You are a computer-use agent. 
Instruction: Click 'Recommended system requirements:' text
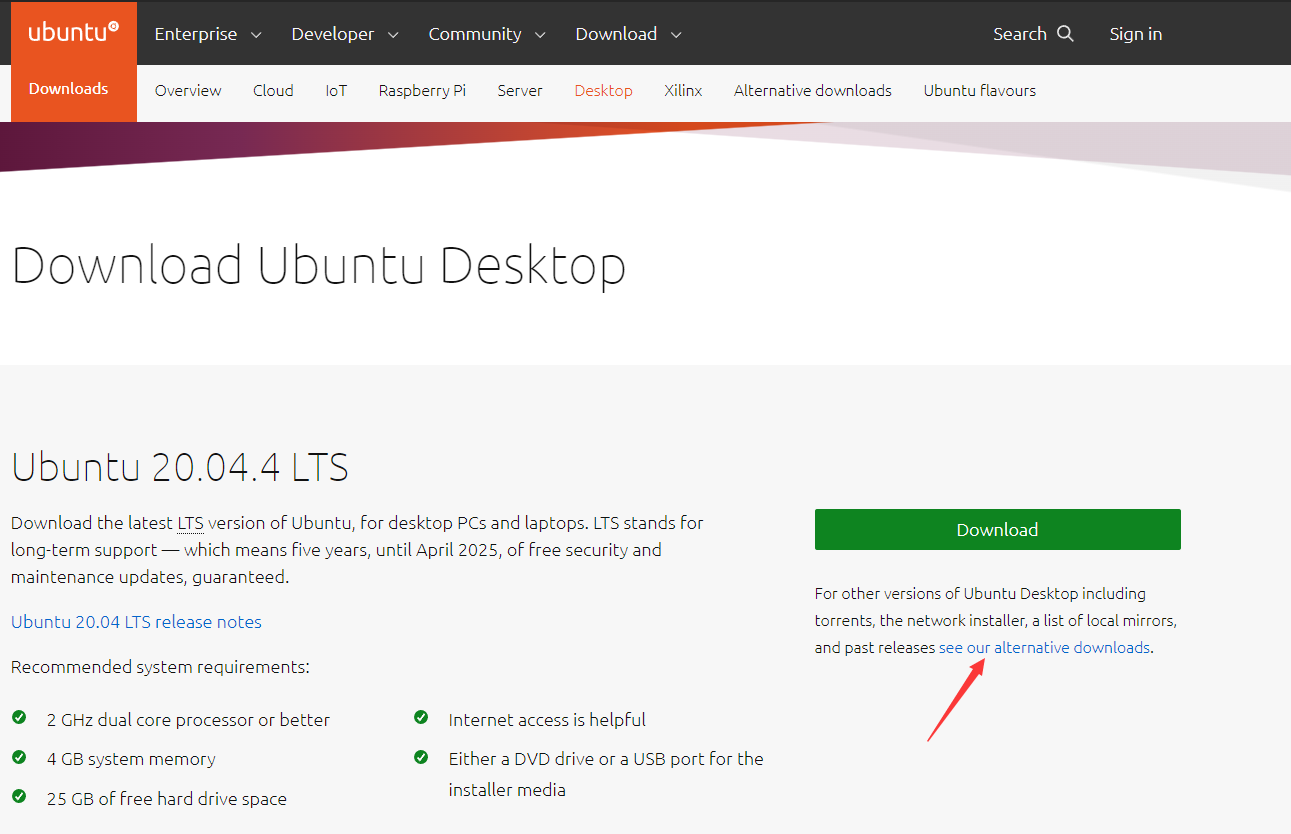point(160,667)
